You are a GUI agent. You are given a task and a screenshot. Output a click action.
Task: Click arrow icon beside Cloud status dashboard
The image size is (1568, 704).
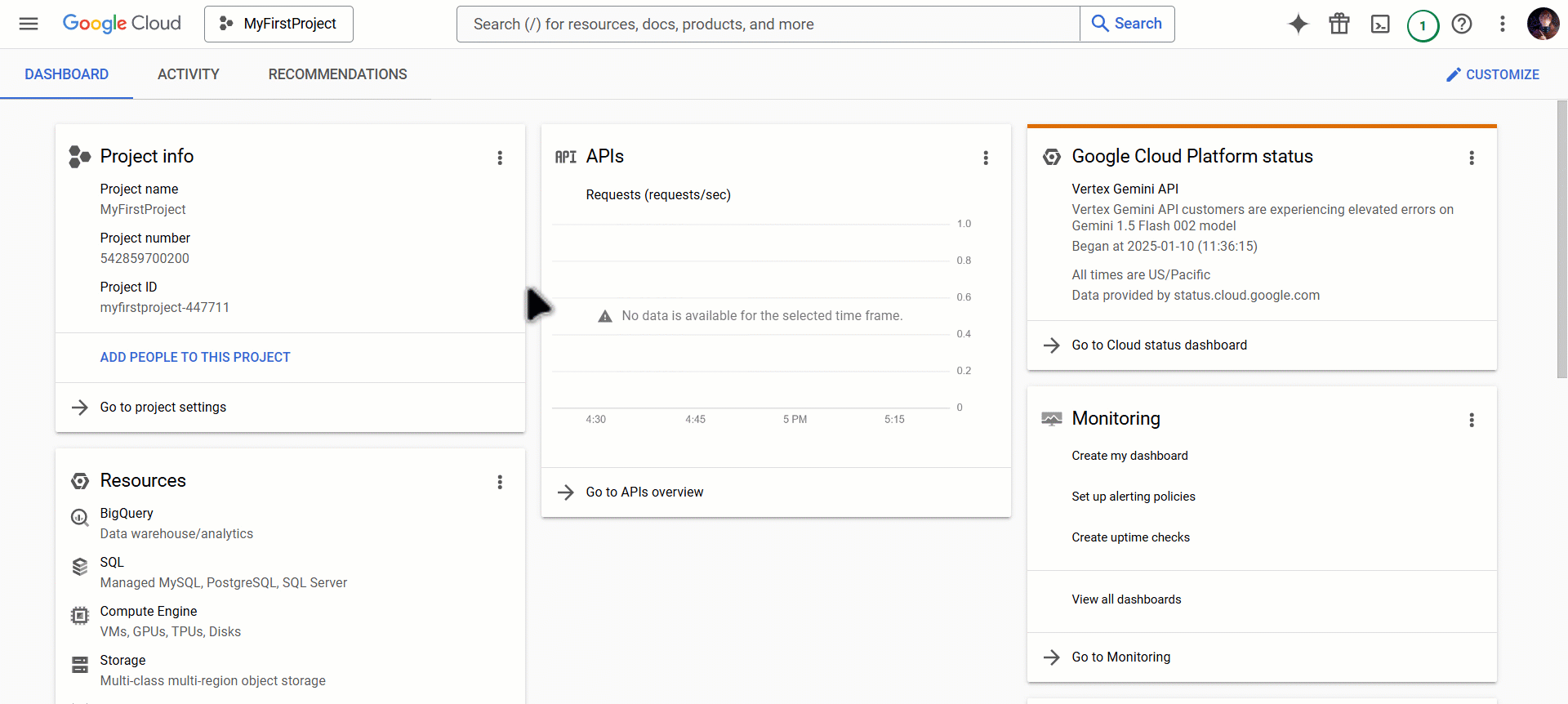(x=1052, y=345)
